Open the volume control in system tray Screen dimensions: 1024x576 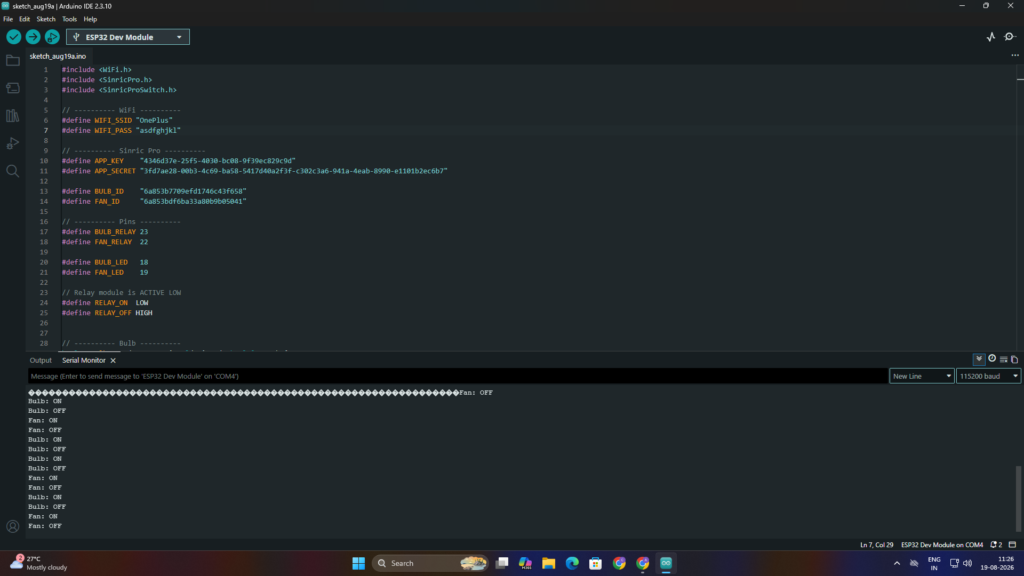point(968,563)
